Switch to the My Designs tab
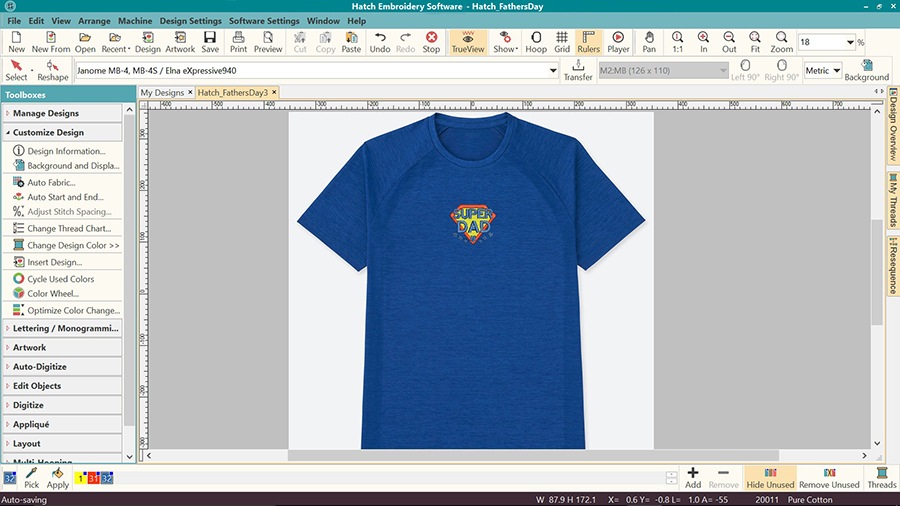 point(162,93)
